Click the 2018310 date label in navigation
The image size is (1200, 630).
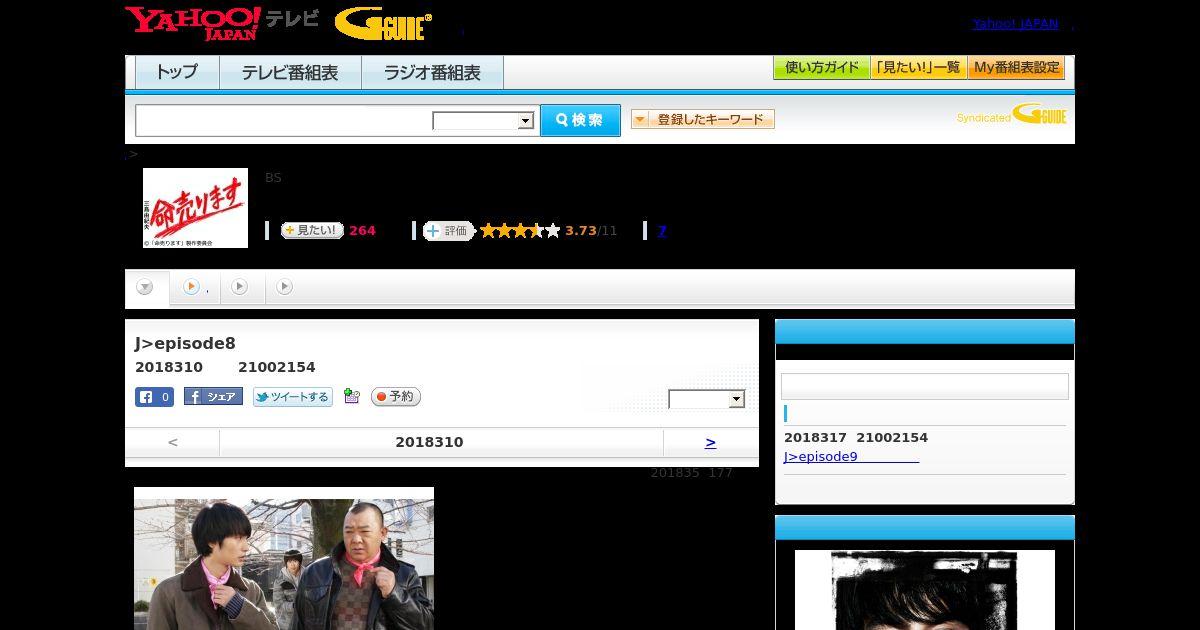(x=429, y=442)
